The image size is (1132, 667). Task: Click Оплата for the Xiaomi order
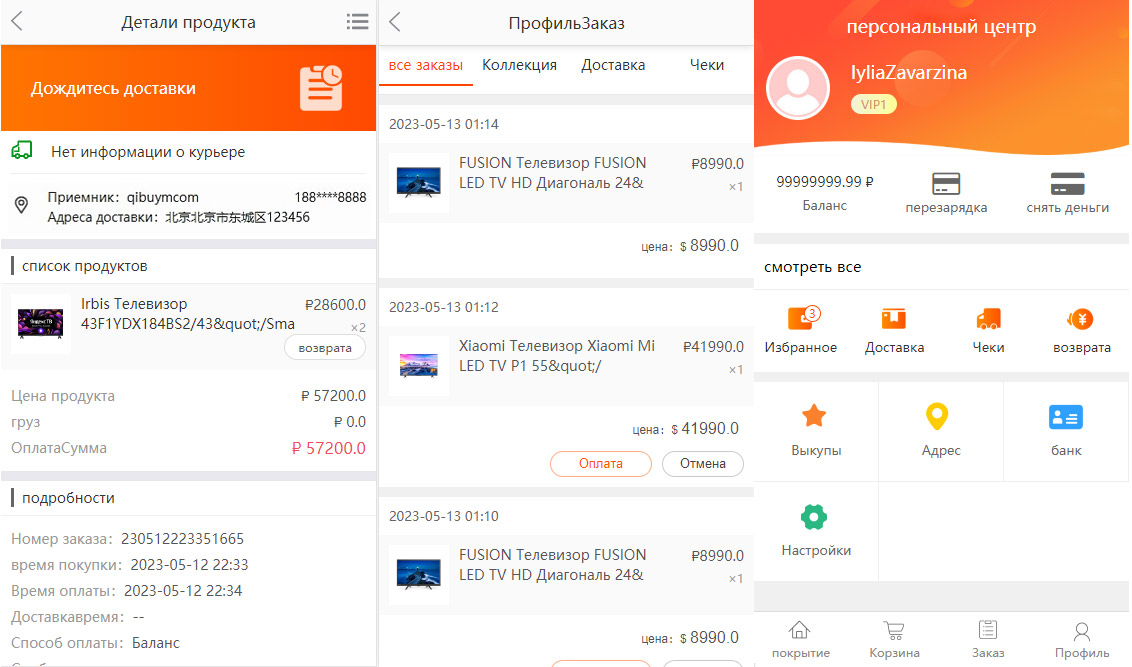[x=601, y=463]
